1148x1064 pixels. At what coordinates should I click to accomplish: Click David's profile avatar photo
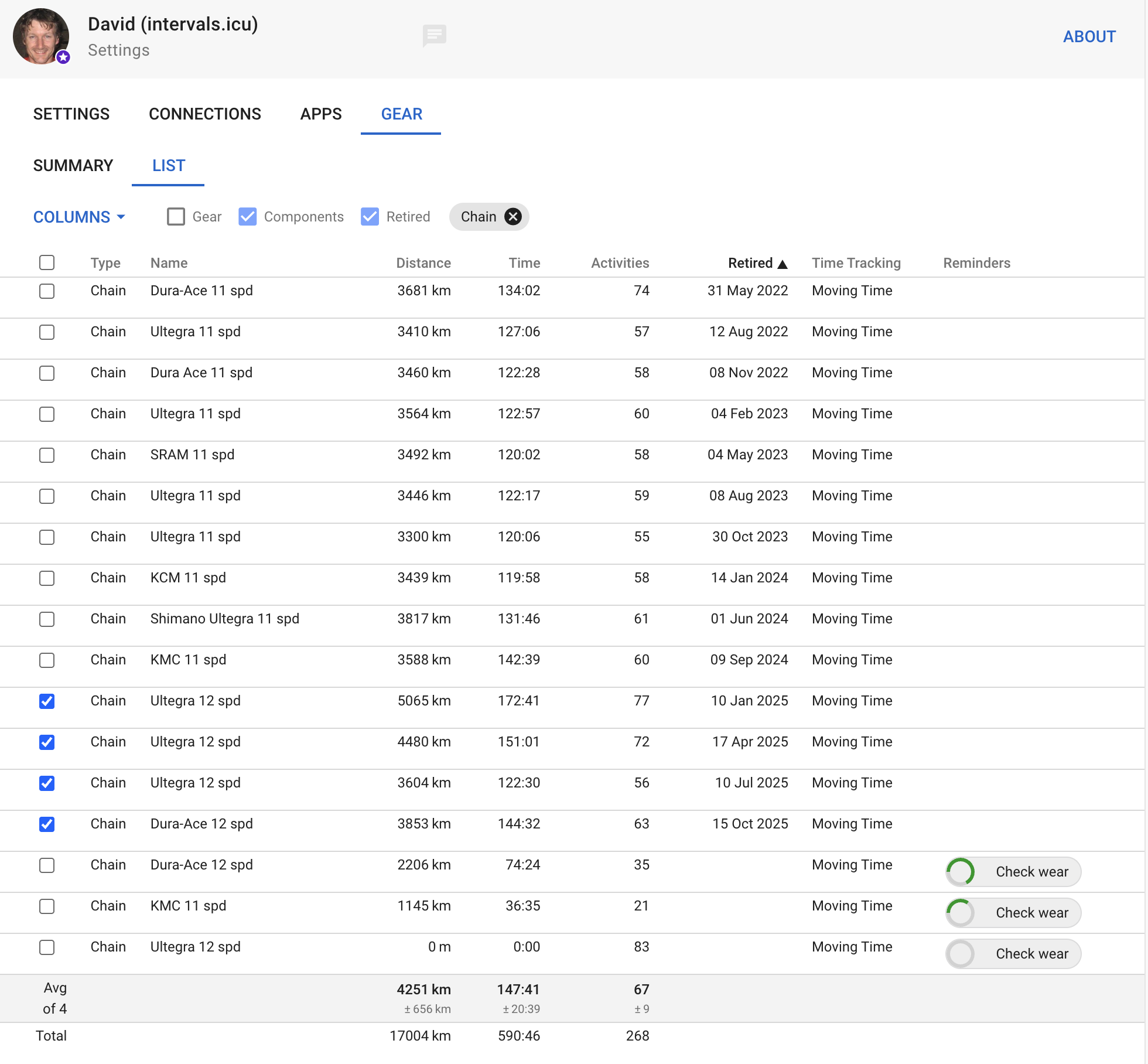tap(39, 35)
